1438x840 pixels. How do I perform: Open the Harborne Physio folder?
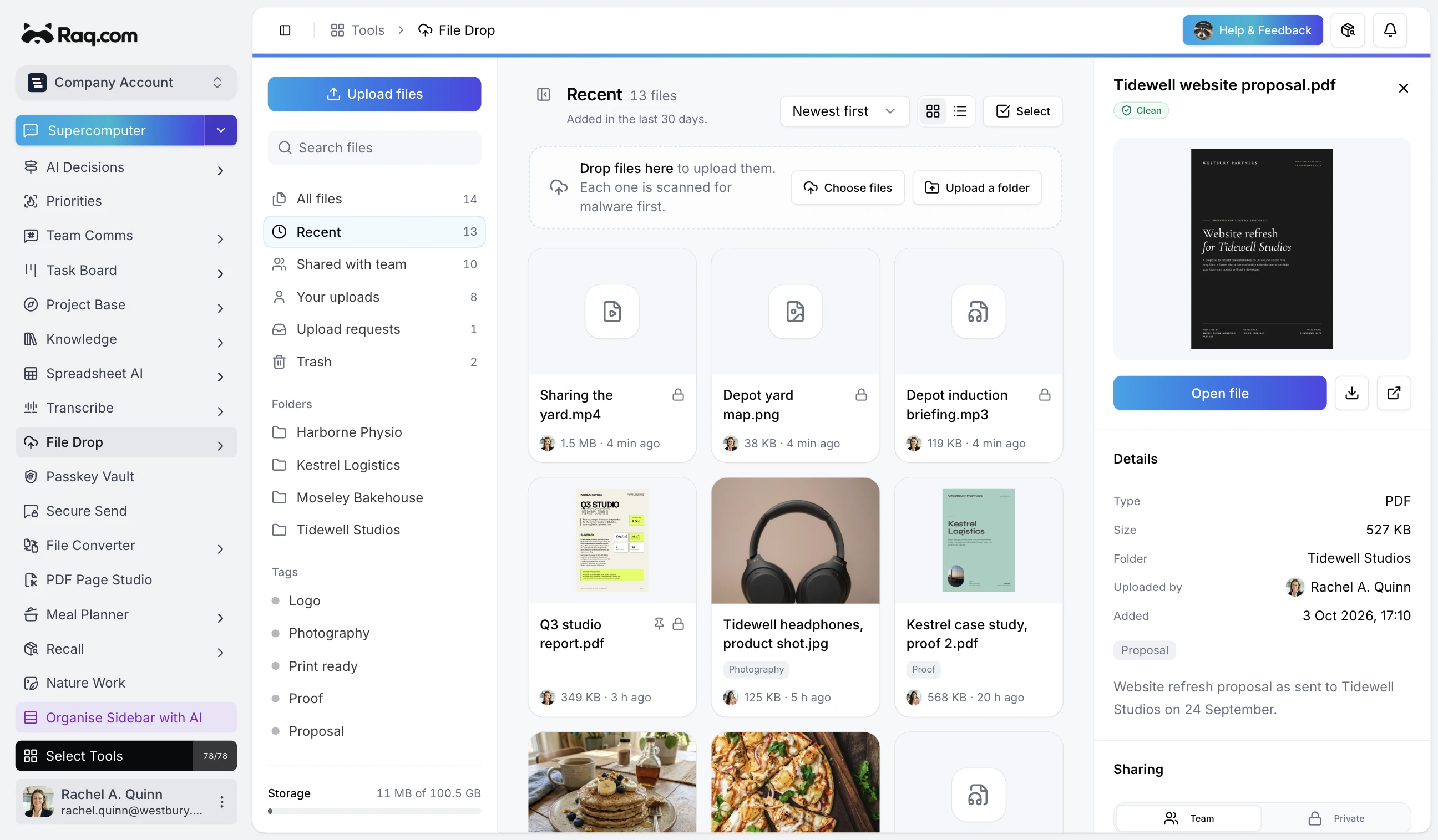pos(374,432)
